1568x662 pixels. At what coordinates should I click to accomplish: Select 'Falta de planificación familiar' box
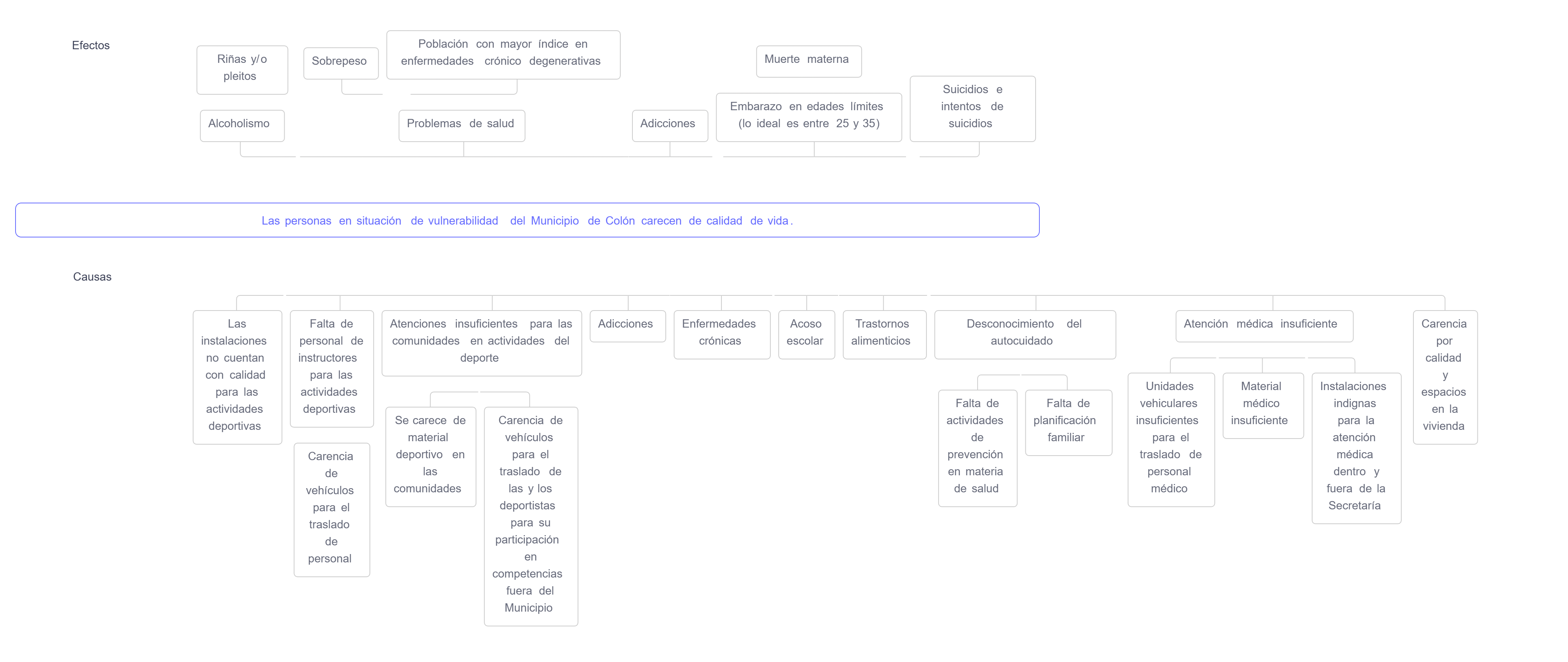[x=1068, y=422]
